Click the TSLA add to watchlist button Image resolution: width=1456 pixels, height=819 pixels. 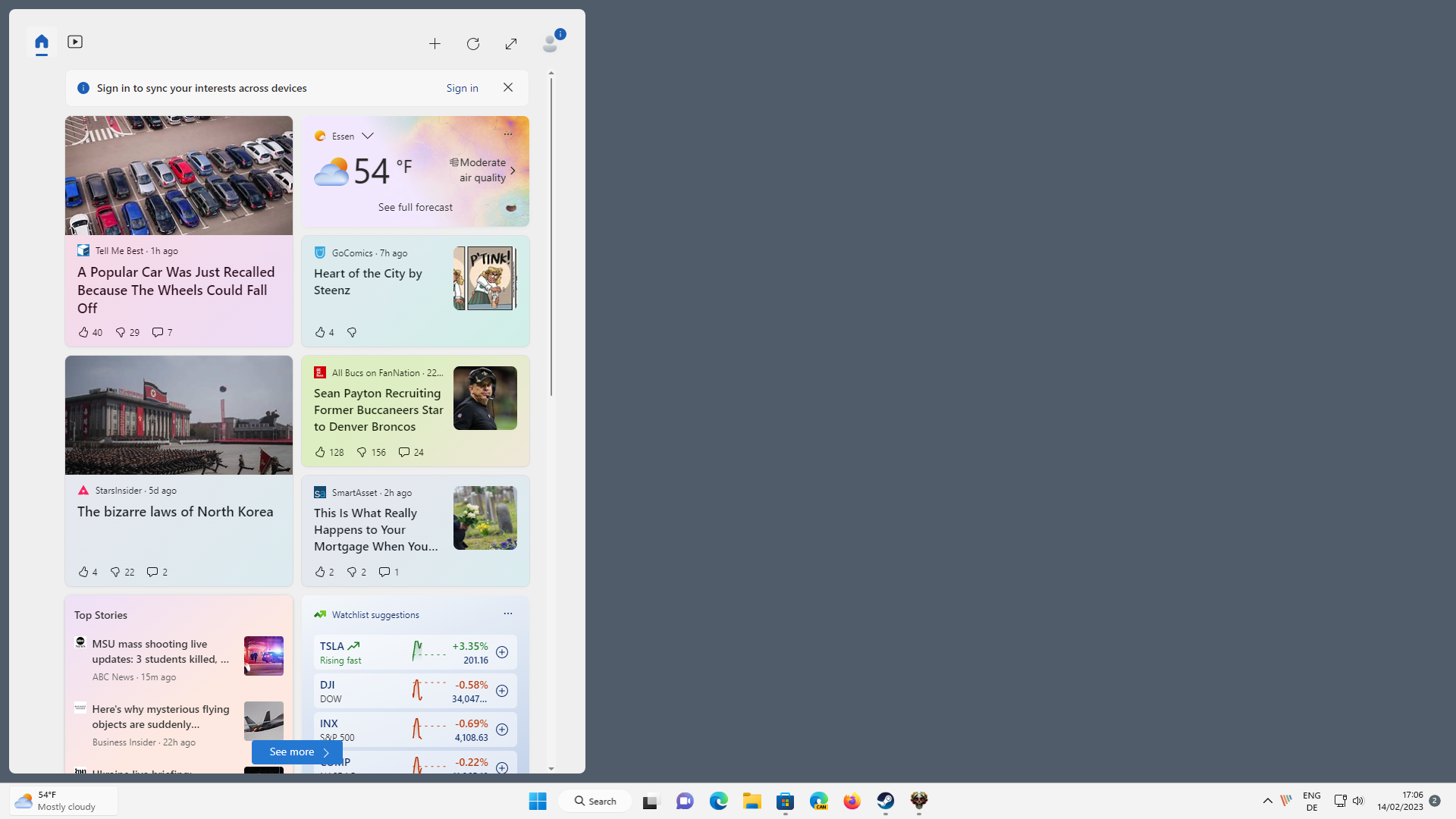502,652
